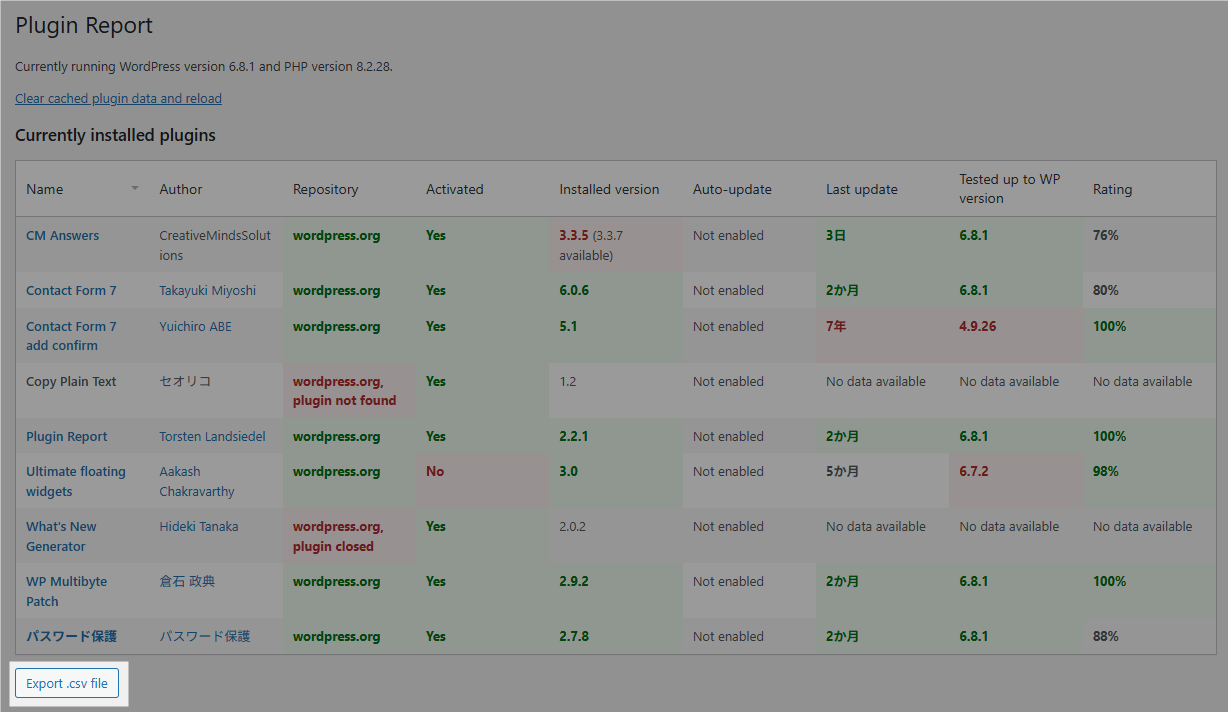Click the Plugin Report page heading
The image size is (1228, 712).
(x=84, y=26)
